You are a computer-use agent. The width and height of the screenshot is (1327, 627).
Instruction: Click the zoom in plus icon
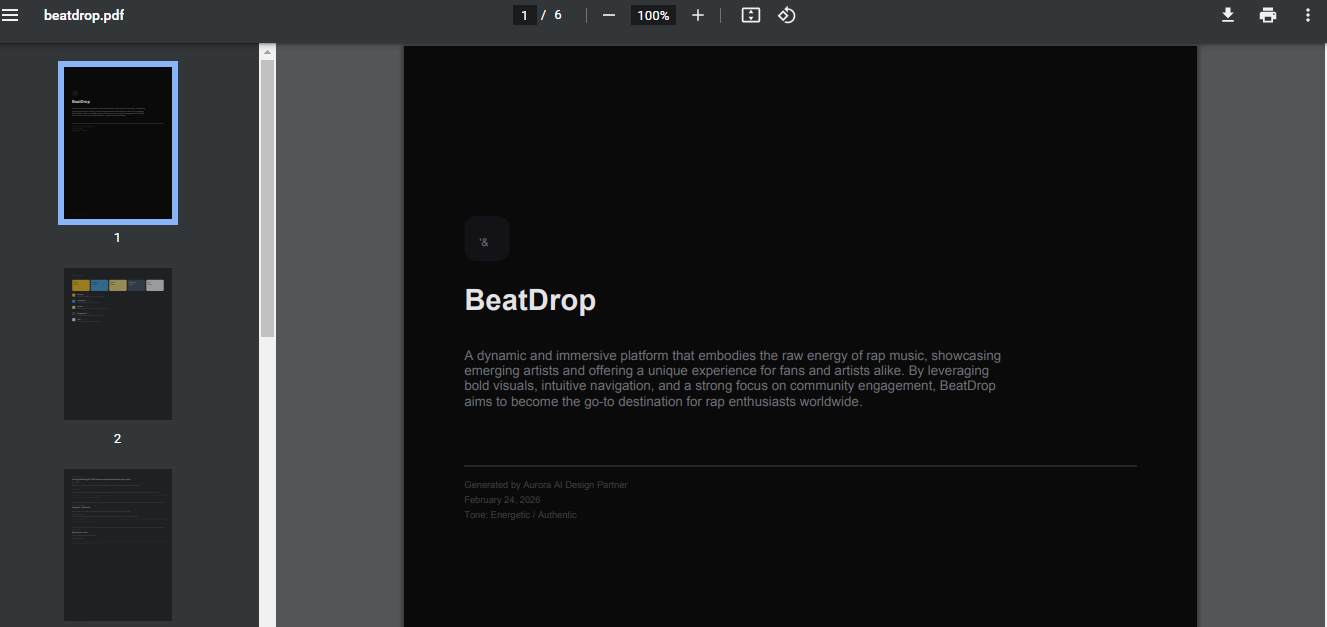[698, 15]
